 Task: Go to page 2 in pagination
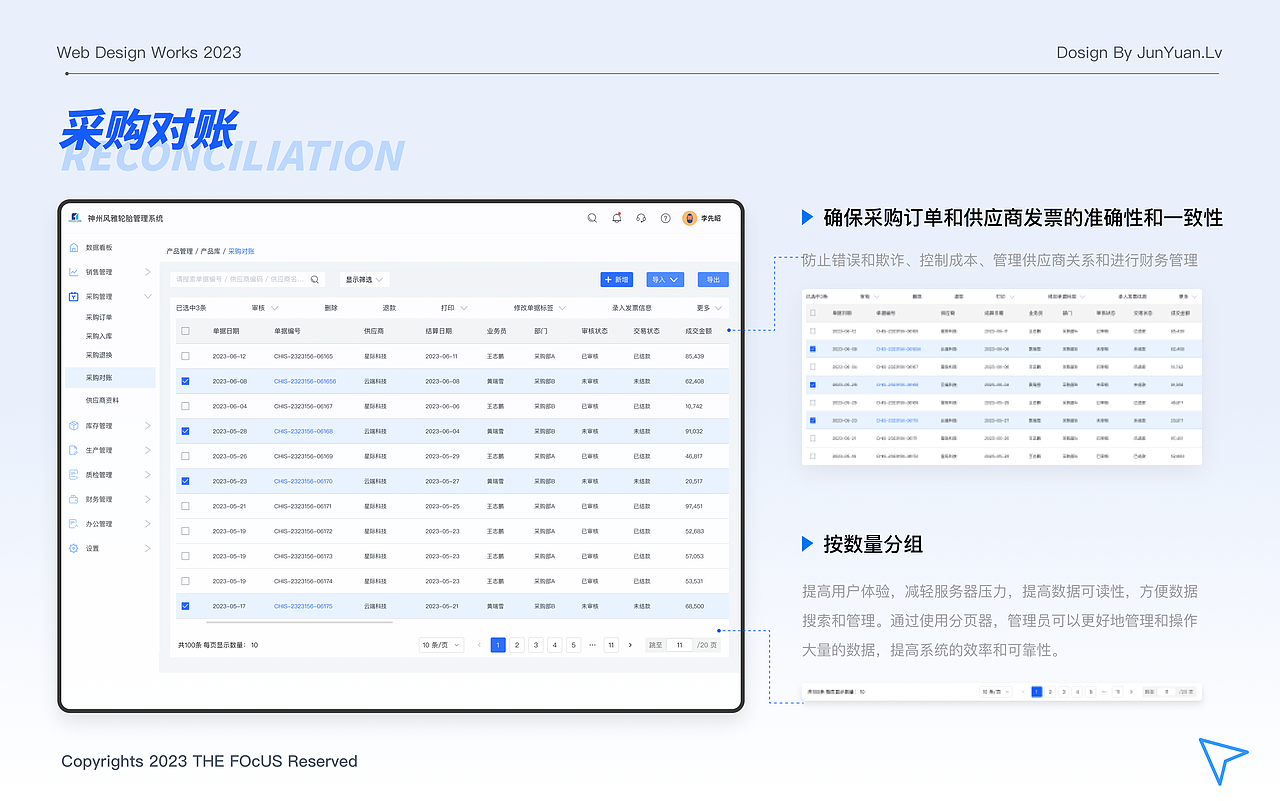coord(517,645)
